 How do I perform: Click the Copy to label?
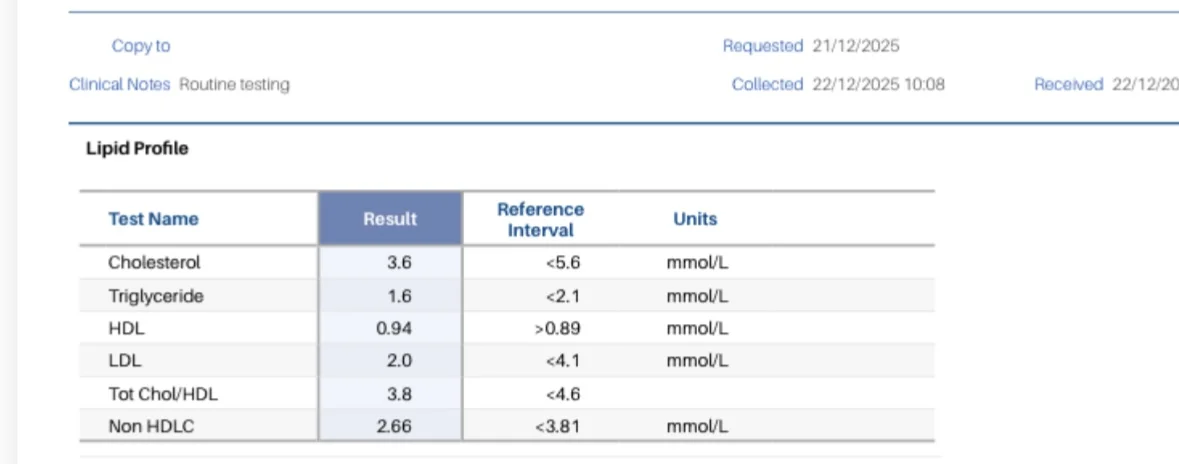(141, 46)
